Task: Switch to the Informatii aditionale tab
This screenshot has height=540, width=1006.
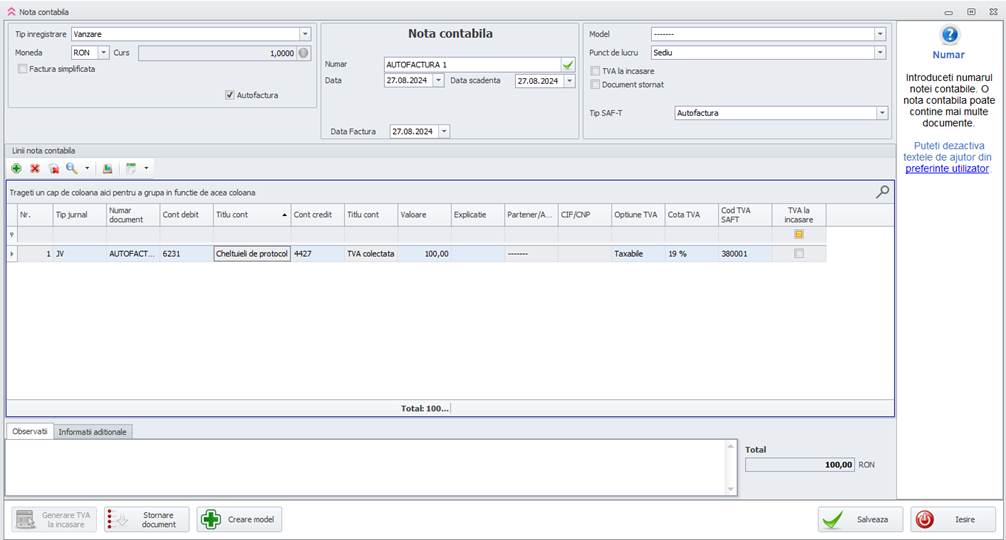Action: pyautogui.click(x=94, y=432)
